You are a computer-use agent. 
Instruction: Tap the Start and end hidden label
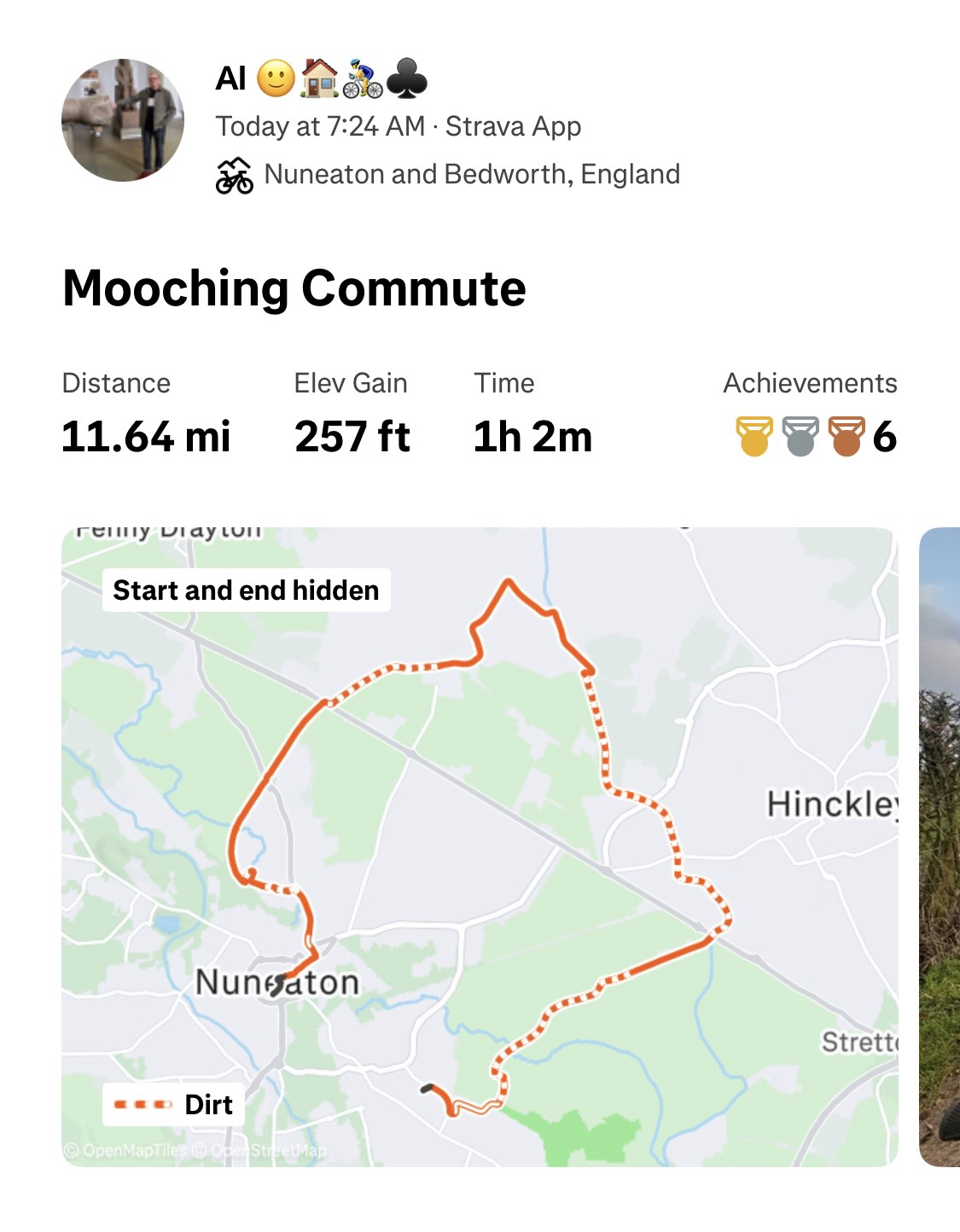pyautogui.click(x=246, y=590)
